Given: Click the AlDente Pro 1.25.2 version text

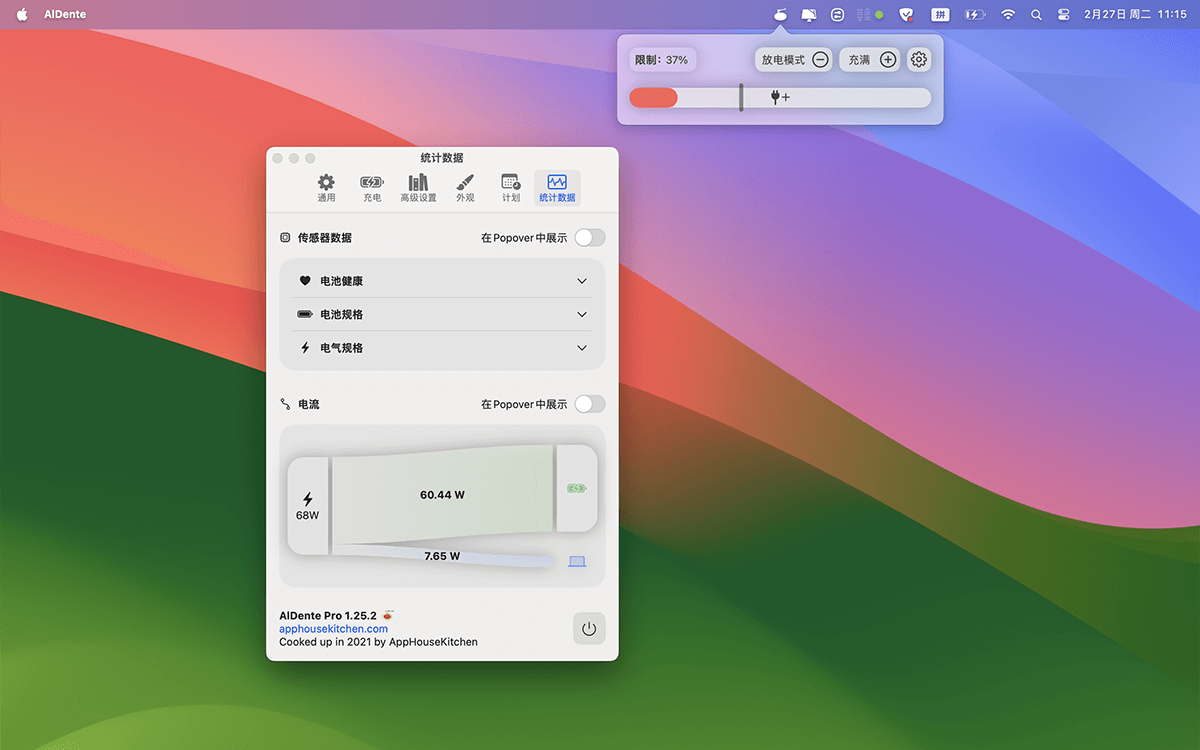Looking at the screenshot, I should tap(328, 615).
